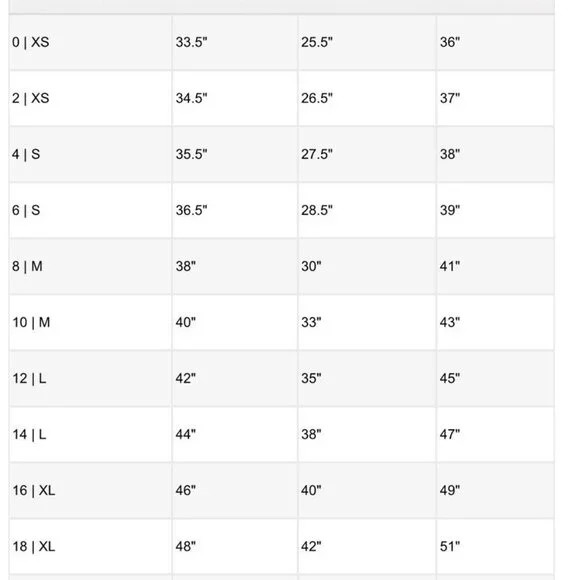
Task: Select the 36.5" measurement cell
Action: tap(235, 210)
